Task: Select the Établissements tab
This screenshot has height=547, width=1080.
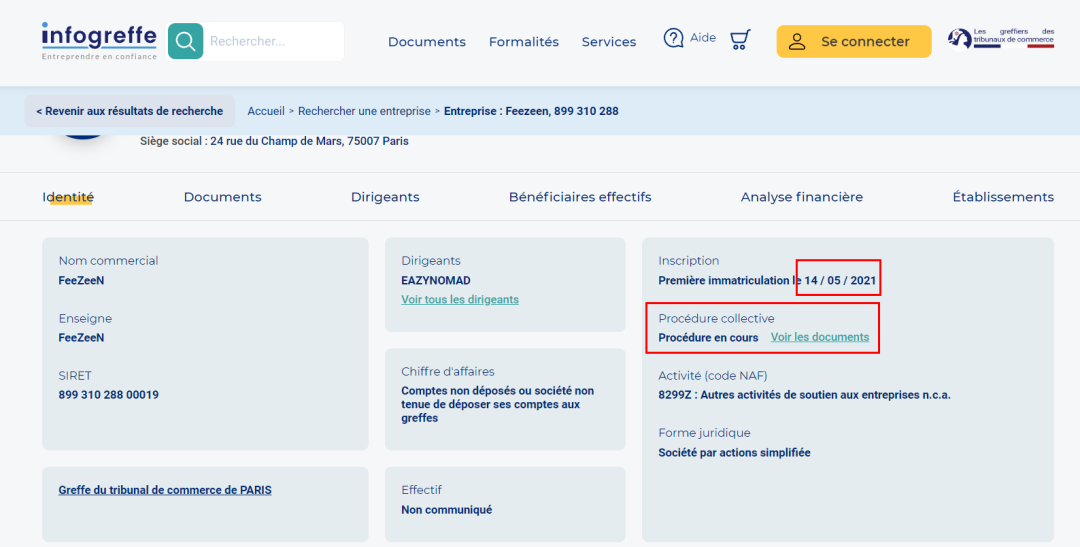Action: [1003, 197]
